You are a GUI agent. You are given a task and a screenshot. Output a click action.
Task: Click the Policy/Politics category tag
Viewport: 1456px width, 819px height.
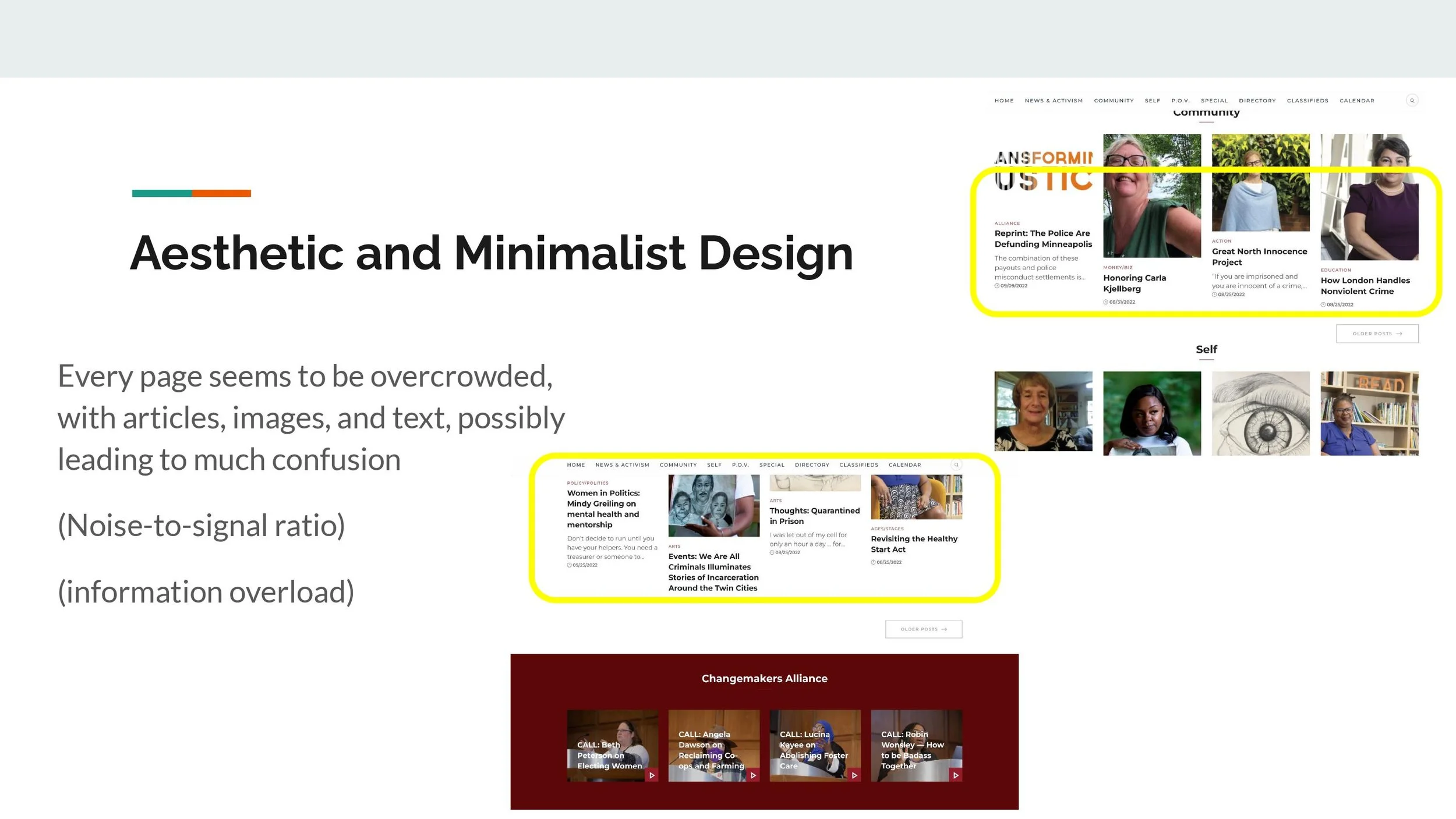pyautogui.click(x=588, y=483)
